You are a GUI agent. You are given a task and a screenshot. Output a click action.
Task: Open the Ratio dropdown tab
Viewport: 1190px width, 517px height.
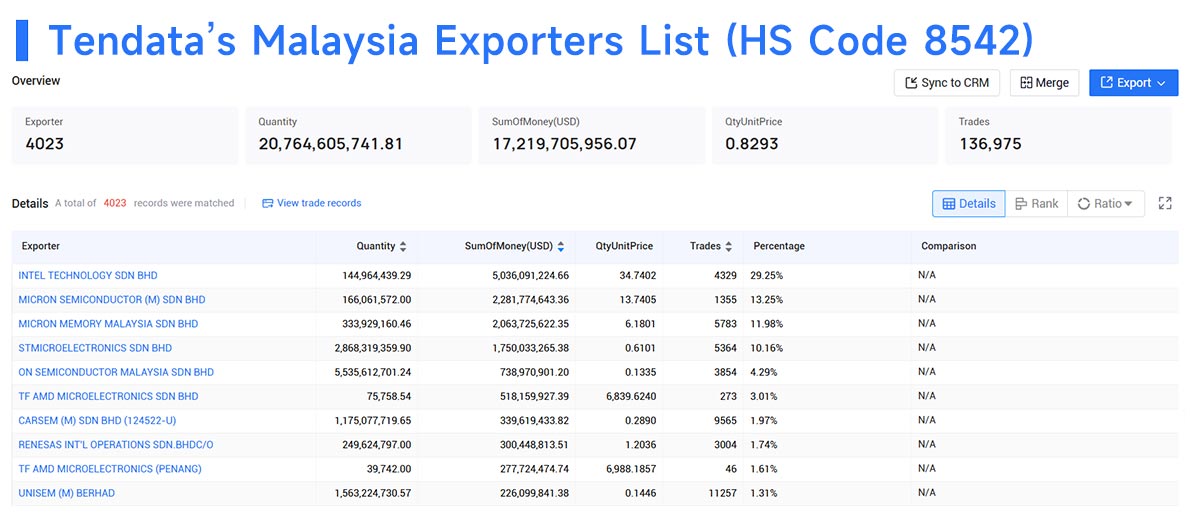(x=1105, y=203)
